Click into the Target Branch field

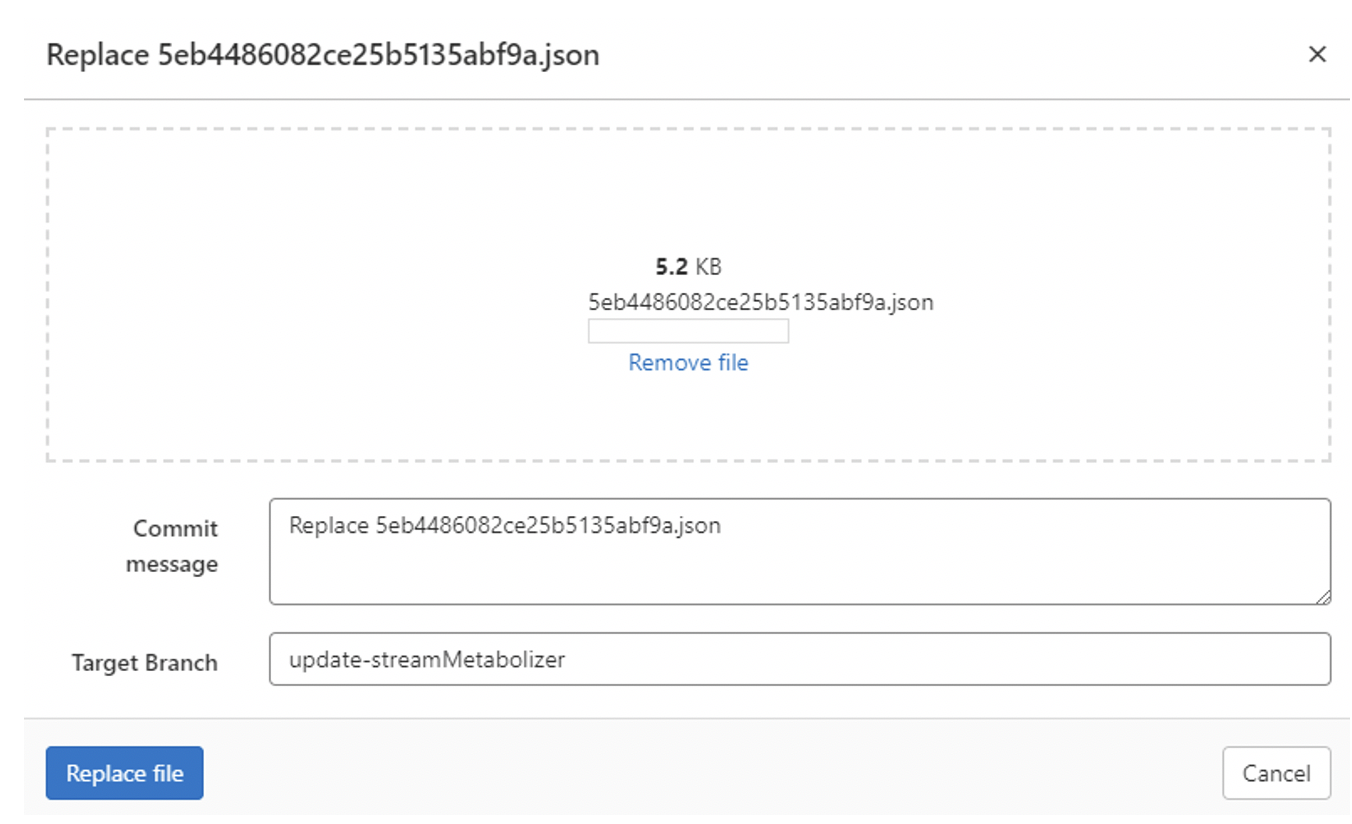[799, 659]
